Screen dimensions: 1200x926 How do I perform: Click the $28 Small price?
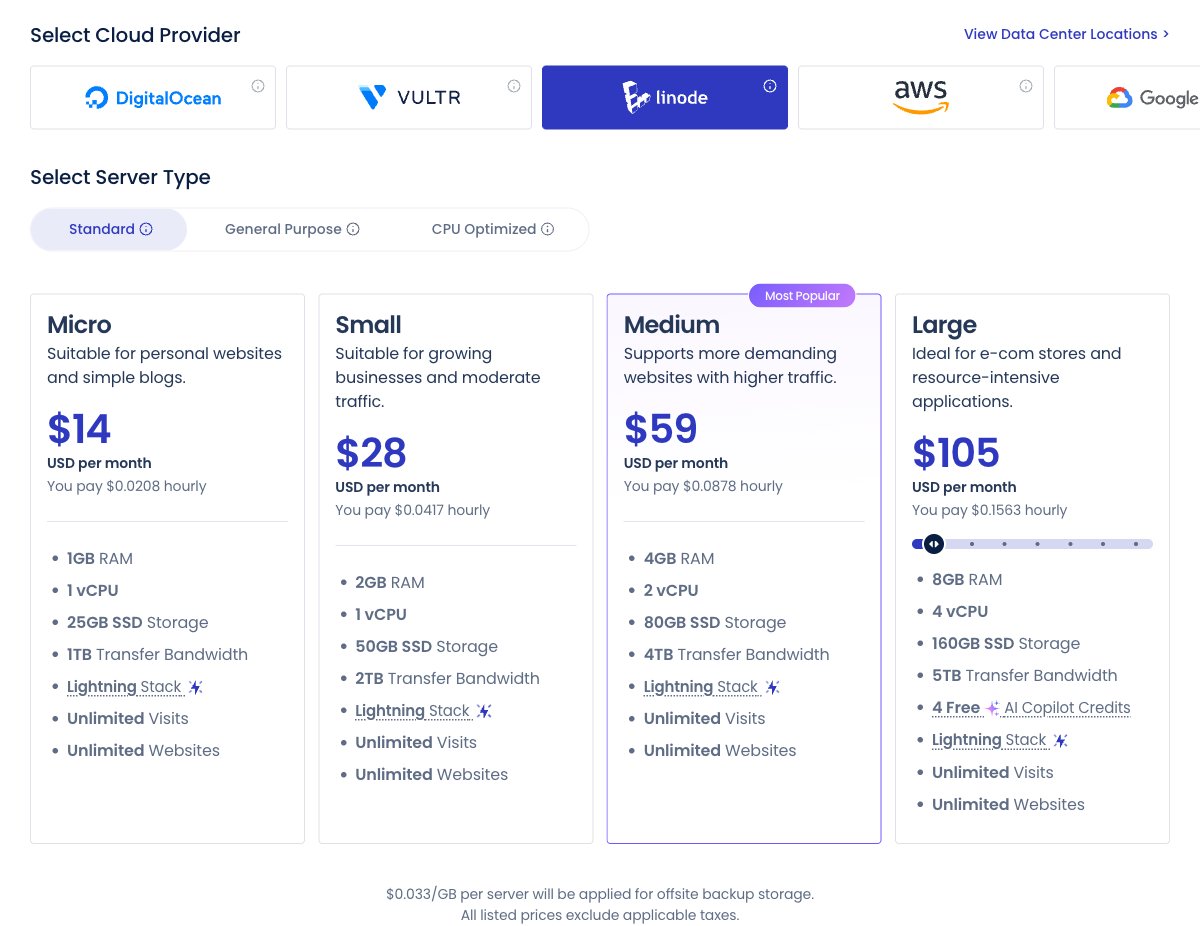[x=371, y=453]
